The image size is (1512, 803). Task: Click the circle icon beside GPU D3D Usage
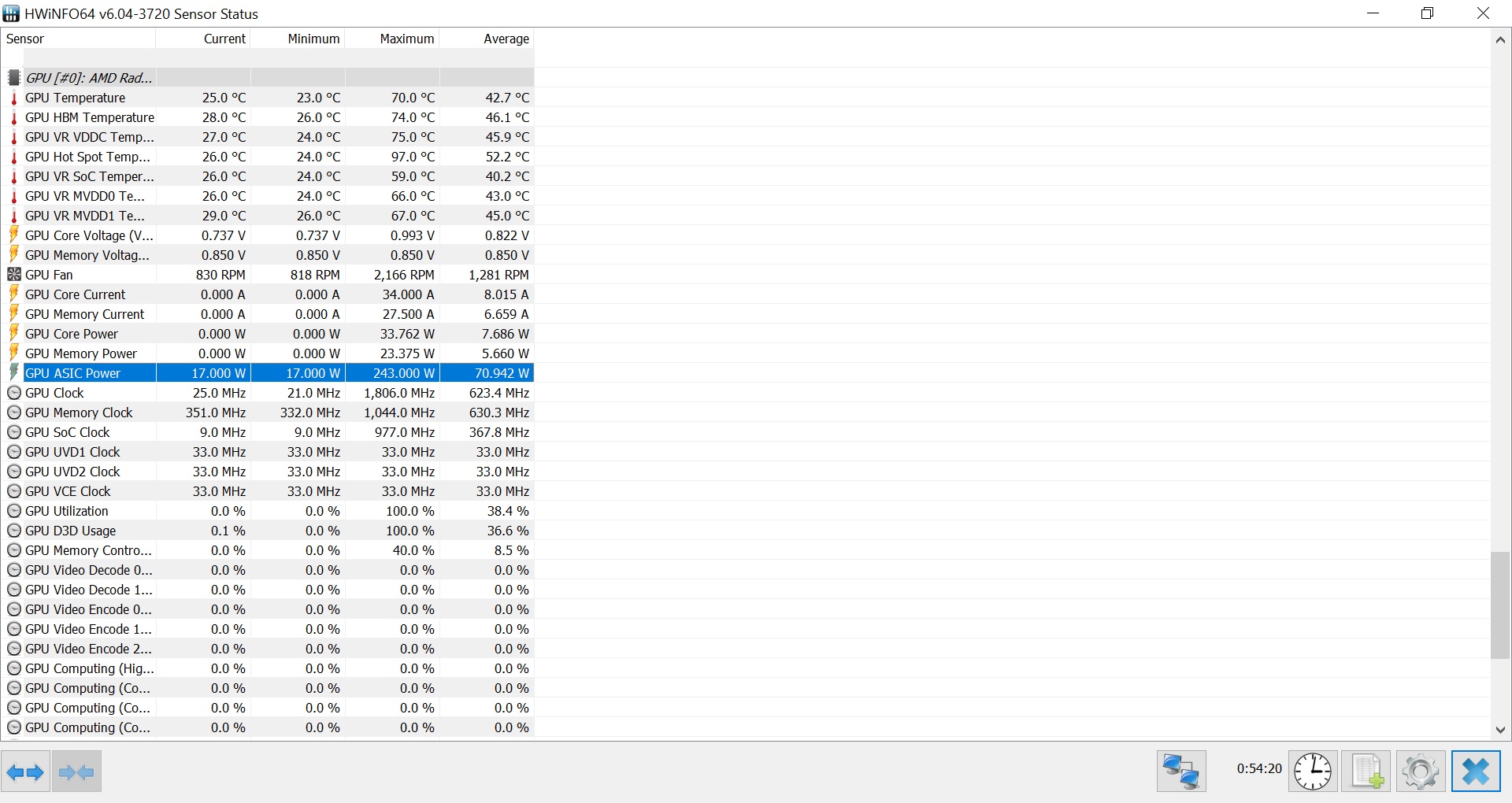[13, 531]
